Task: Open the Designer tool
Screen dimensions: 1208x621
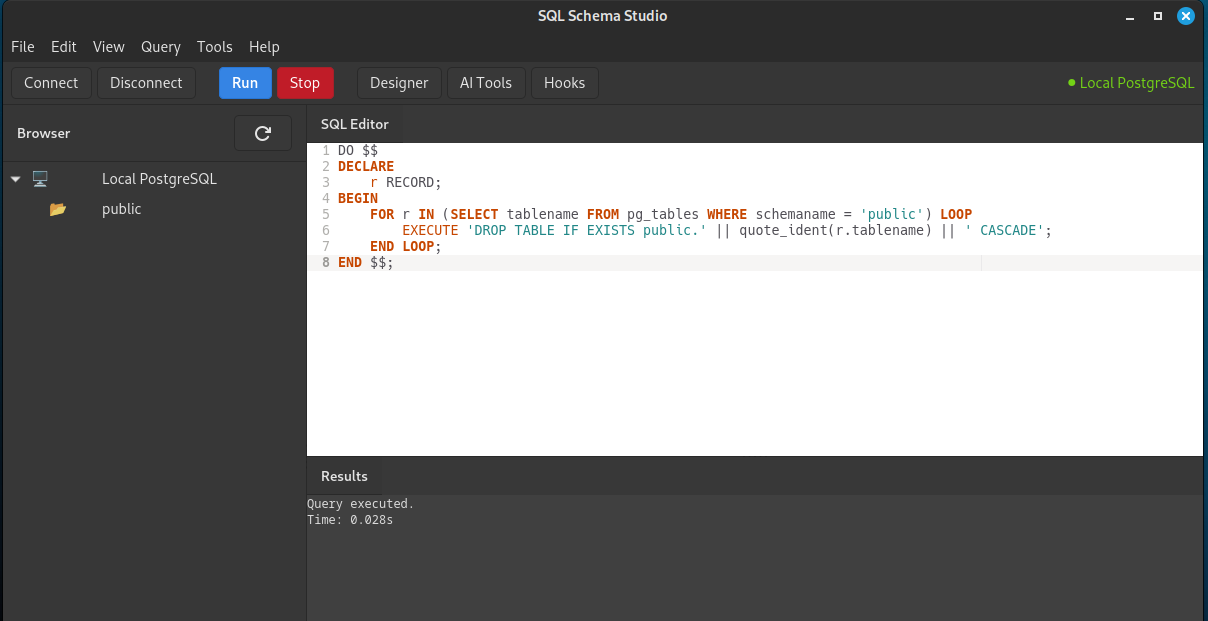Action: point(399,83)
